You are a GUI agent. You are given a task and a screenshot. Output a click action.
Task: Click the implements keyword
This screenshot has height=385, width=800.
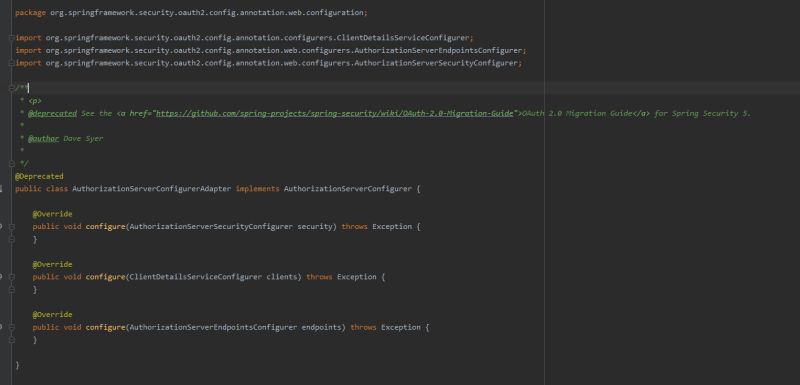pyautogui.click(x=258, y=189)
